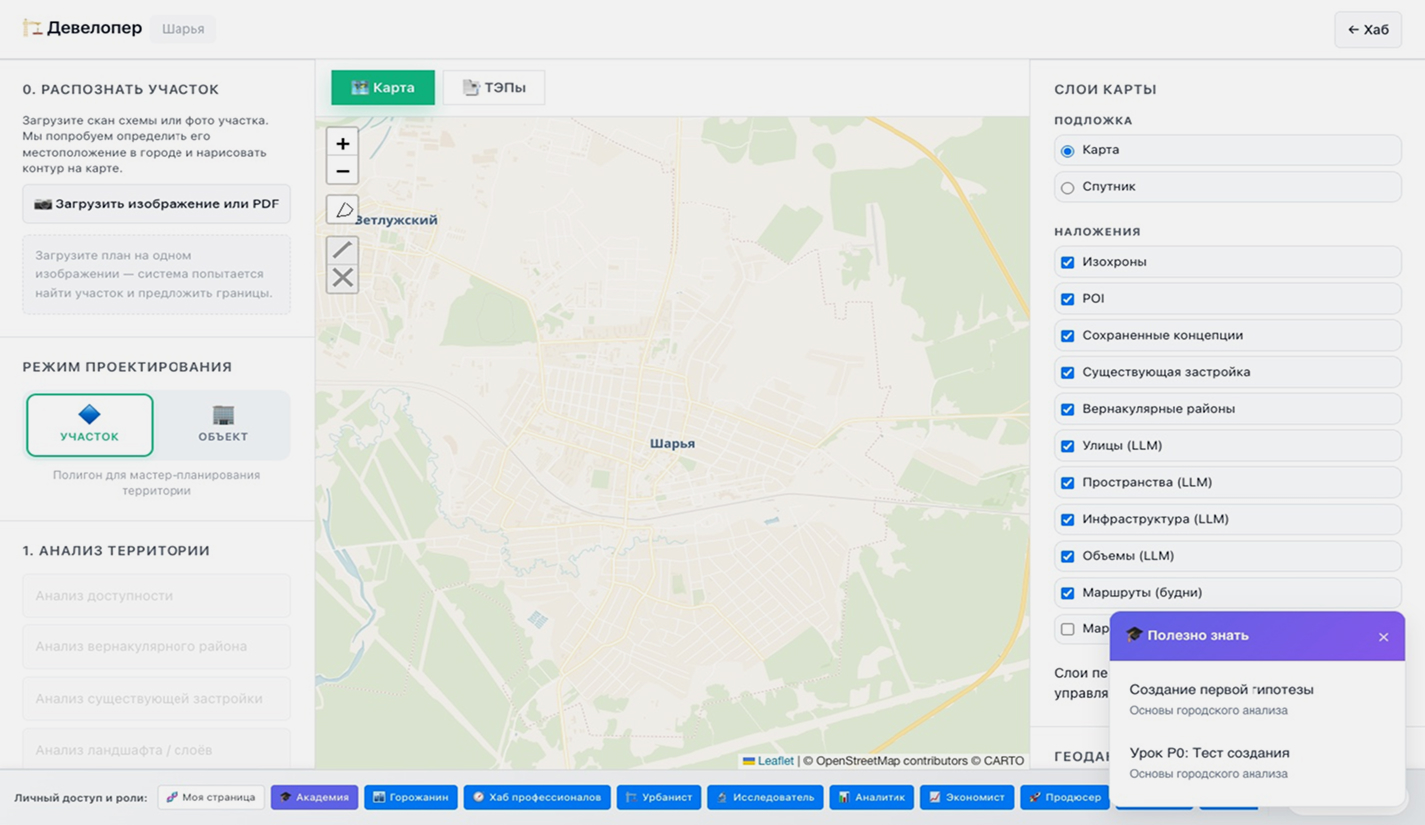The image size is (1425, 825).
Task: Turn off Маршруты (будни) layer
Action: (1067, 593)
